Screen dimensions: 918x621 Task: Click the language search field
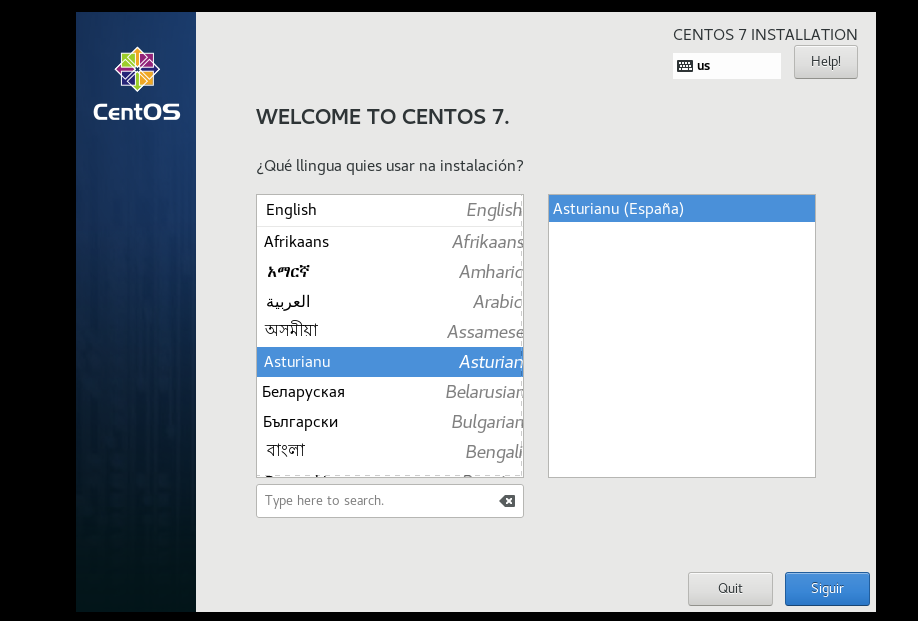[390, 501]
